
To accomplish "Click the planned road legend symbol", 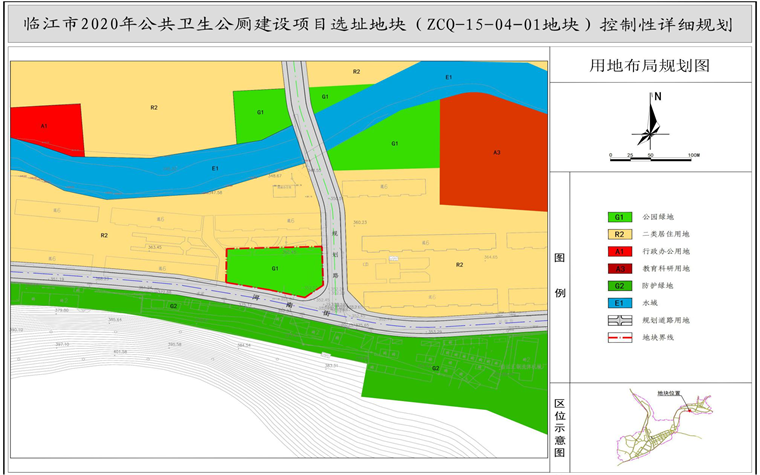I will pos(619,320).
